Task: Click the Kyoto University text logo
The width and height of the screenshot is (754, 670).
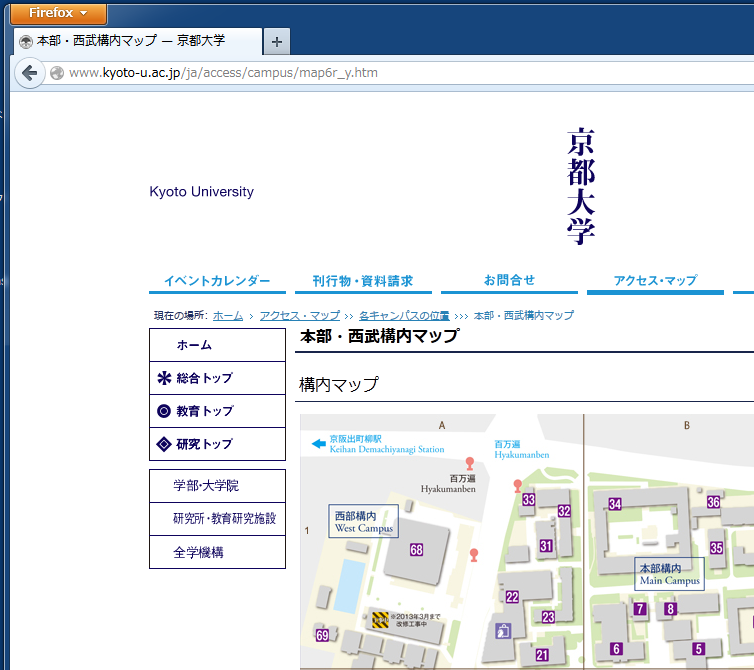Action: tap(201, 191)
